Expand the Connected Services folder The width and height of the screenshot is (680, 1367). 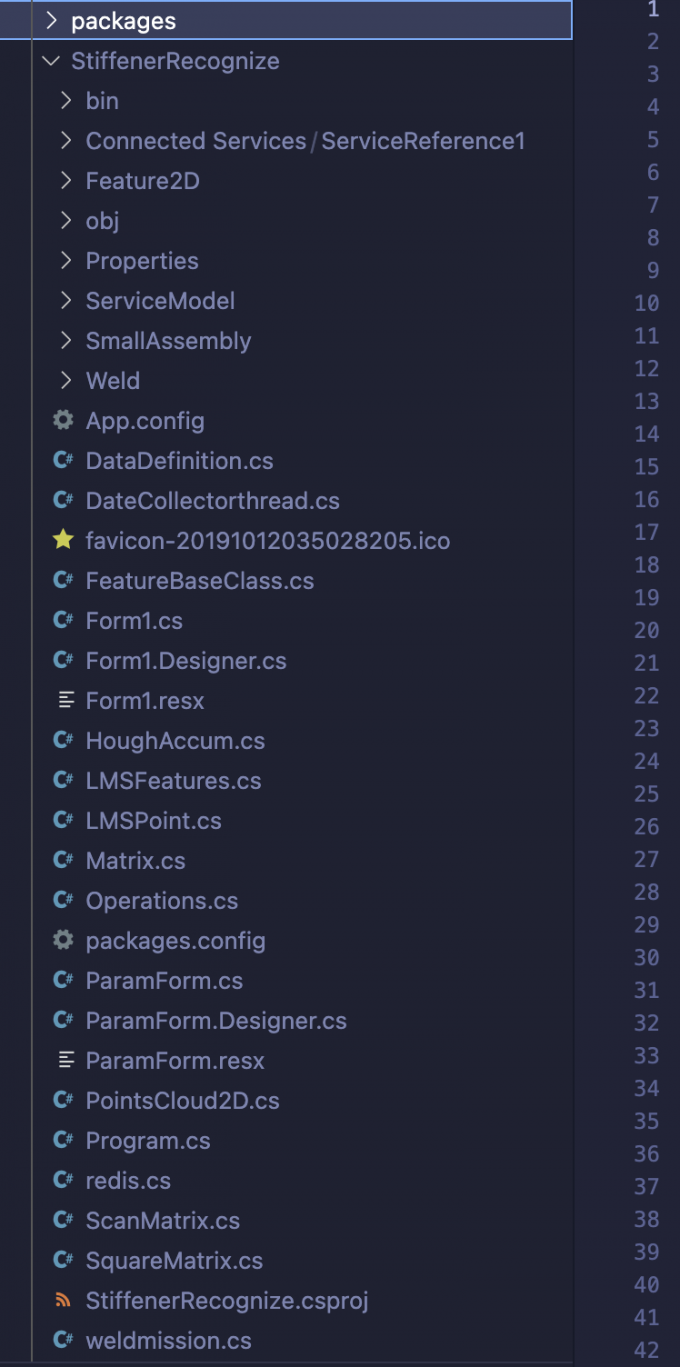click(x=66, y=141)
